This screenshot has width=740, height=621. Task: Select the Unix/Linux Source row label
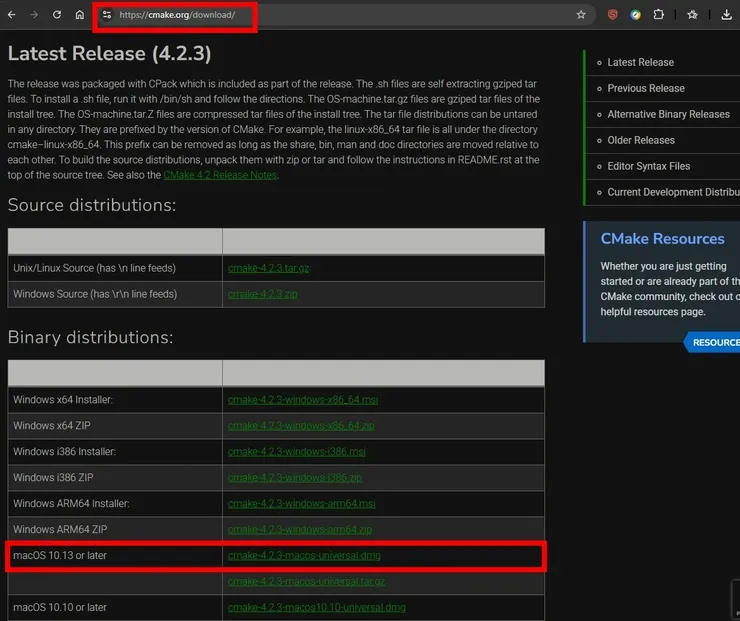tap(94, 268)
